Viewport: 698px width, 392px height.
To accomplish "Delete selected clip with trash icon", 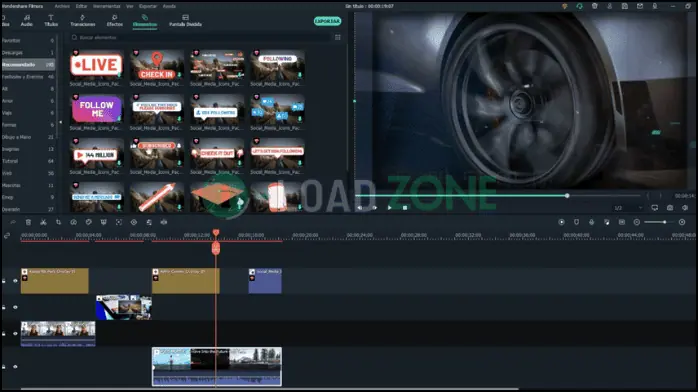I will [28, 222].
